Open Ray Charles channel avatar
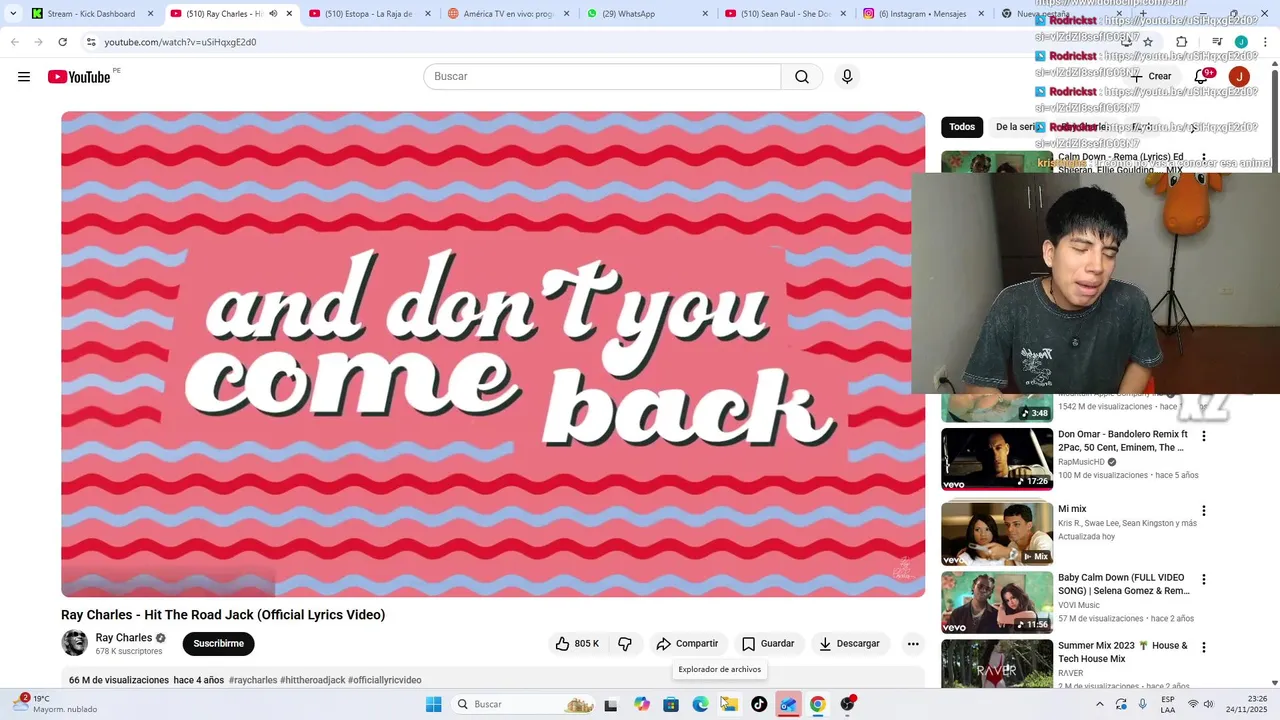The image size is (1280, 720). click(x=75, y=643)
